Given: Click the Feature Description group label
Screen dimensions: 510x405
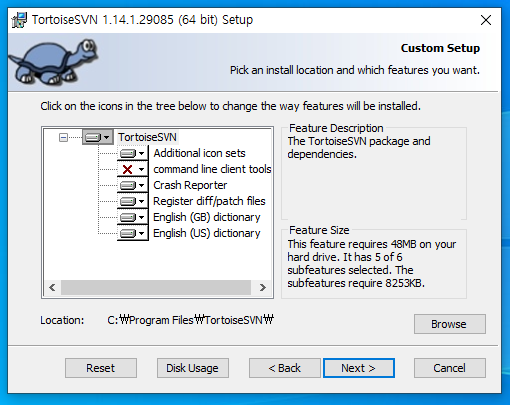Looking at the screenshot, I should click(x=336, y=128).
